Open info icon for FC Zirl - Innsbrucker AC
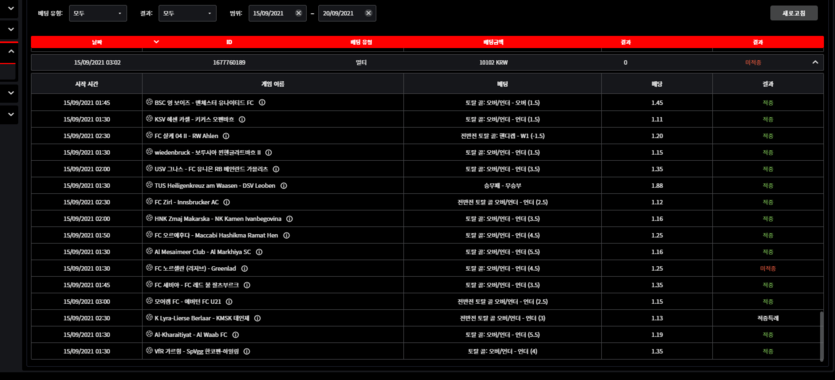Screen dimensions: 835x380 [226, 202]
